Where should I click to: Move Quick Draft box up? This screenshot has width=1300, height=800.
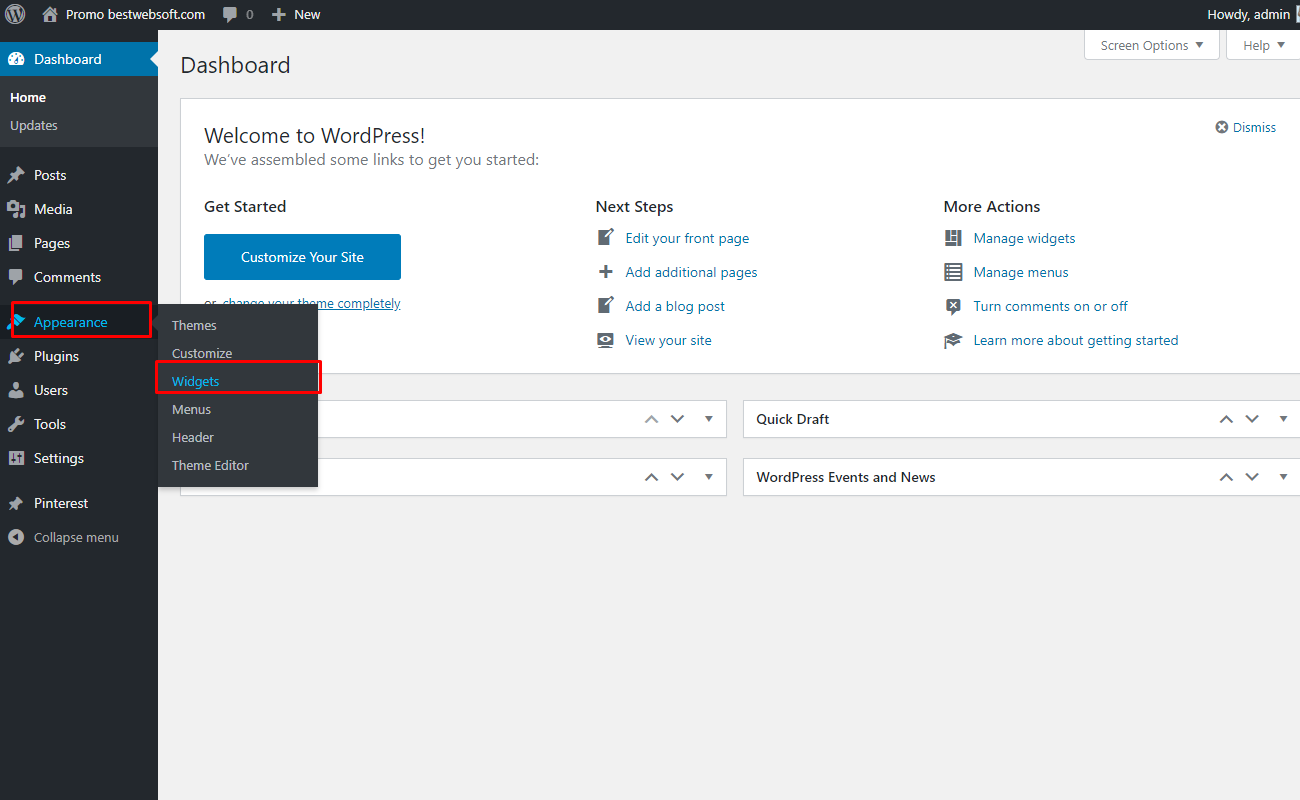click(x=1226, y=419)
